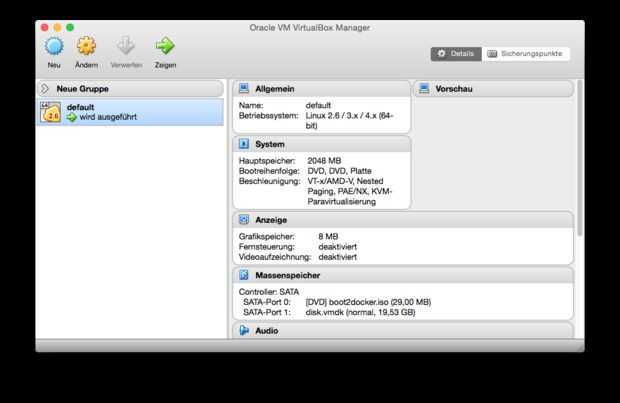Screen dimensions: 620x403
Task: Click the 'wird ausgeführt' status text
Action: click(108, 117)
